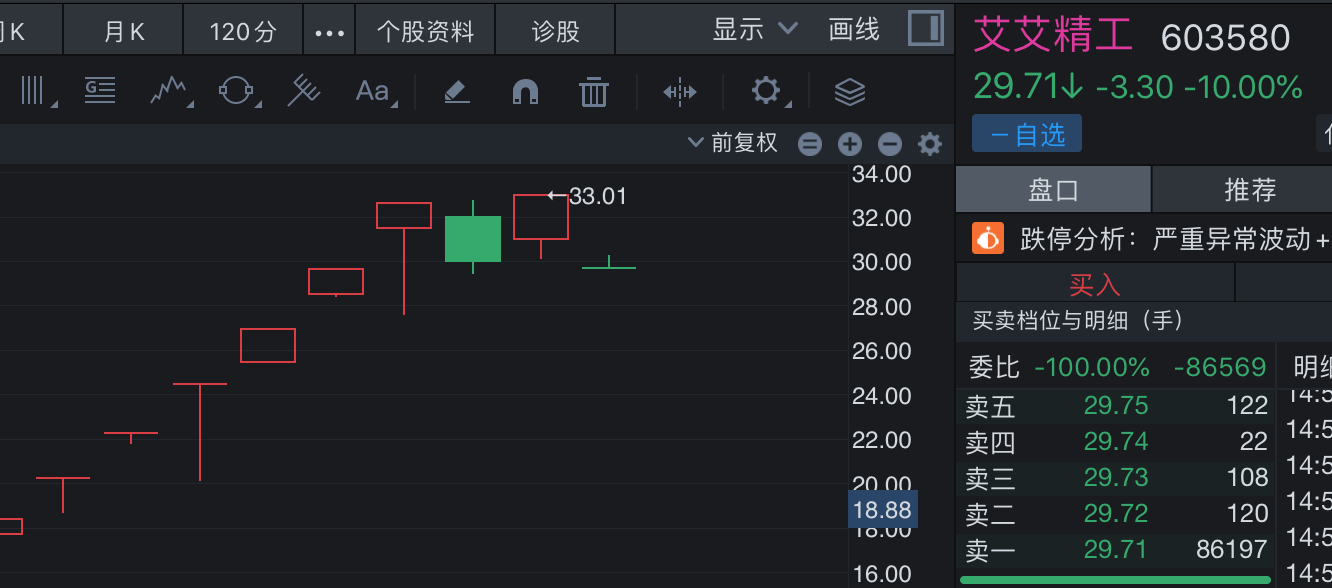Toggle the right side panel layout
The height and width of the screenshot is (588, 1332).
coord(925,28)
